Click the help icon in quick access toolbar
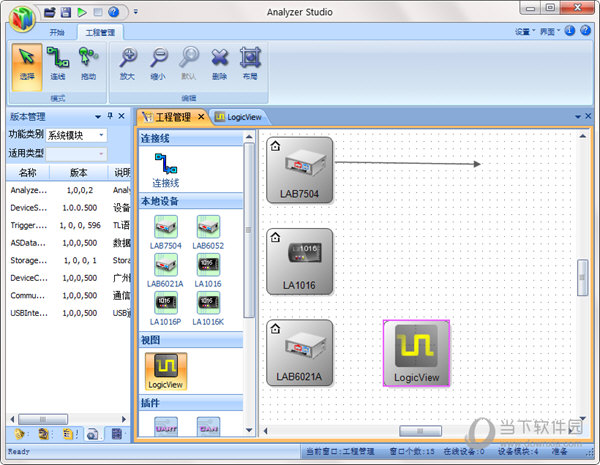Viewport: 600px width, 465px height. click(114, 12)
